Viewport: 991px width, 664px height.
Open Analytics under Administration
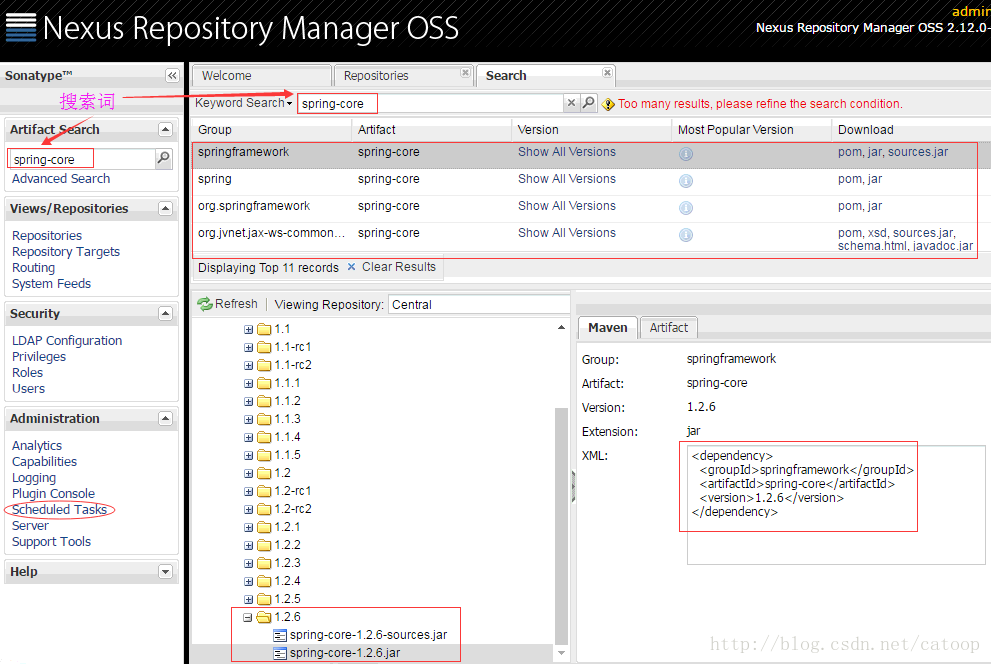click(x=37, y=445)
